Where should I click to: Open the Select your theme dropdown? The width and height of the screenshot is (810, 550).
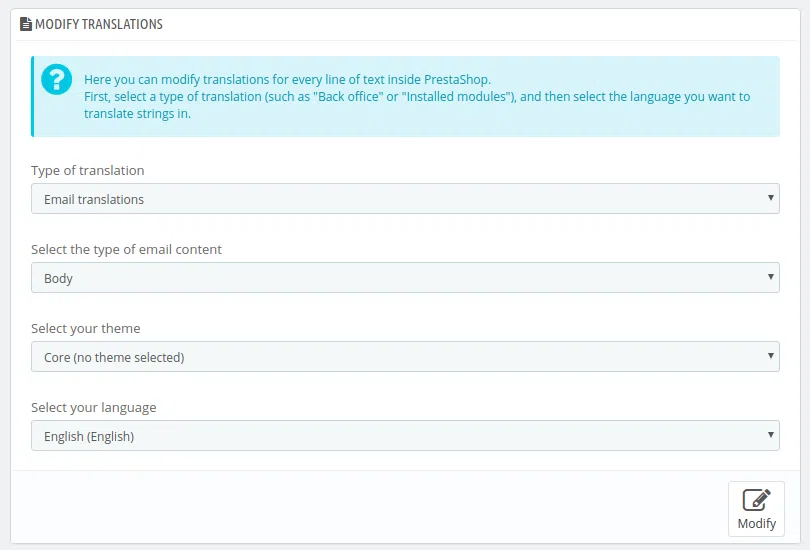(x=405, y=357)
